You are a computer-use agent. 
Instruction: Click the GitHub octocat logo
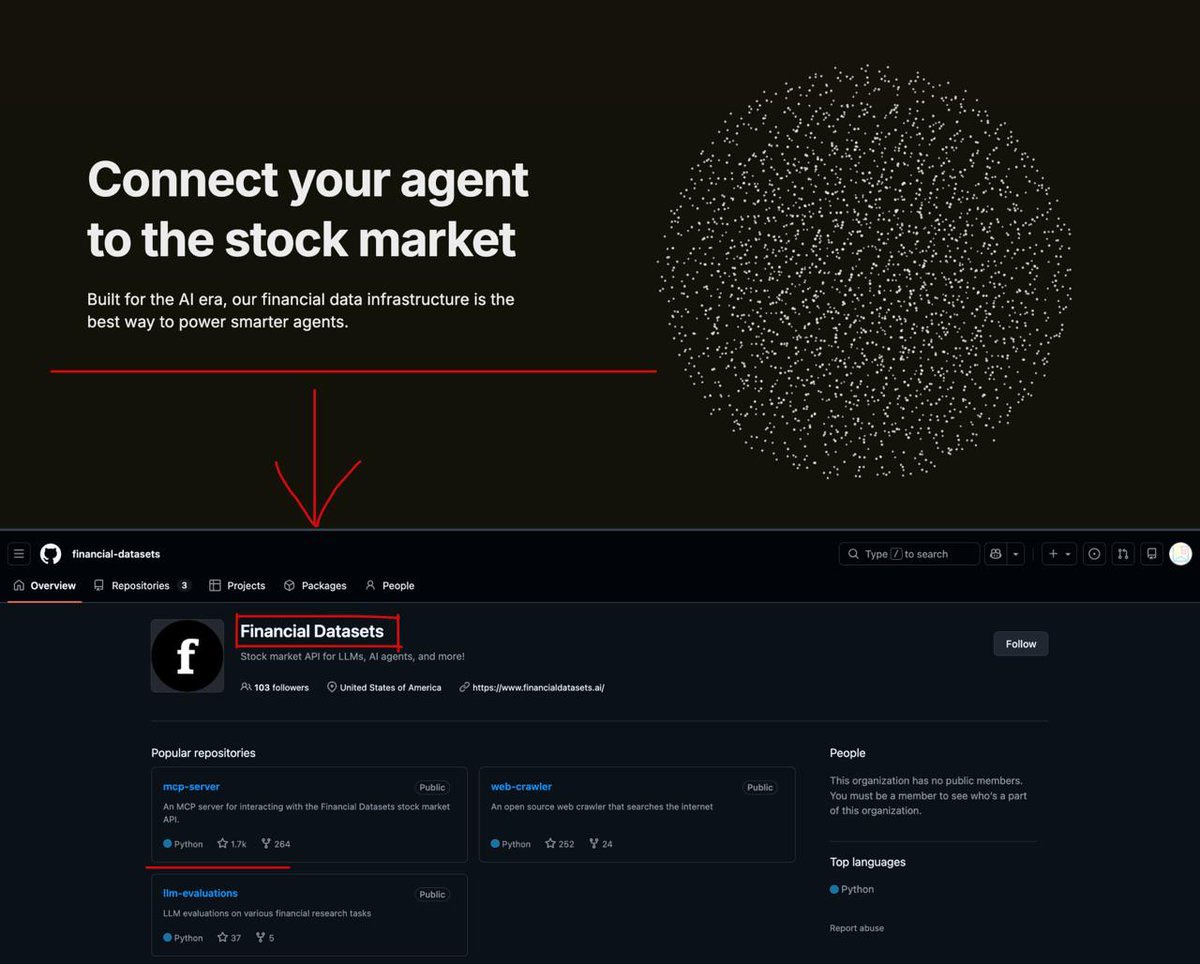point(50,554)
